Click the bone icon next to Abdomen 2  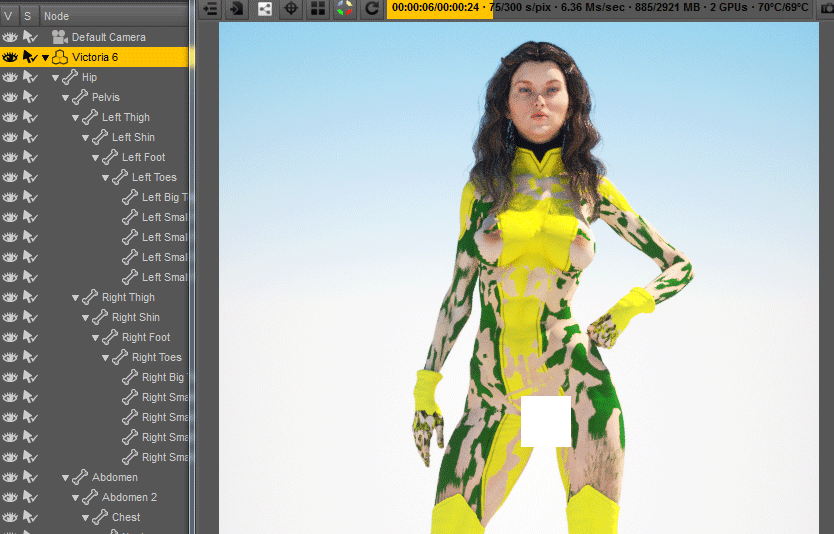[x=90, y=497]
